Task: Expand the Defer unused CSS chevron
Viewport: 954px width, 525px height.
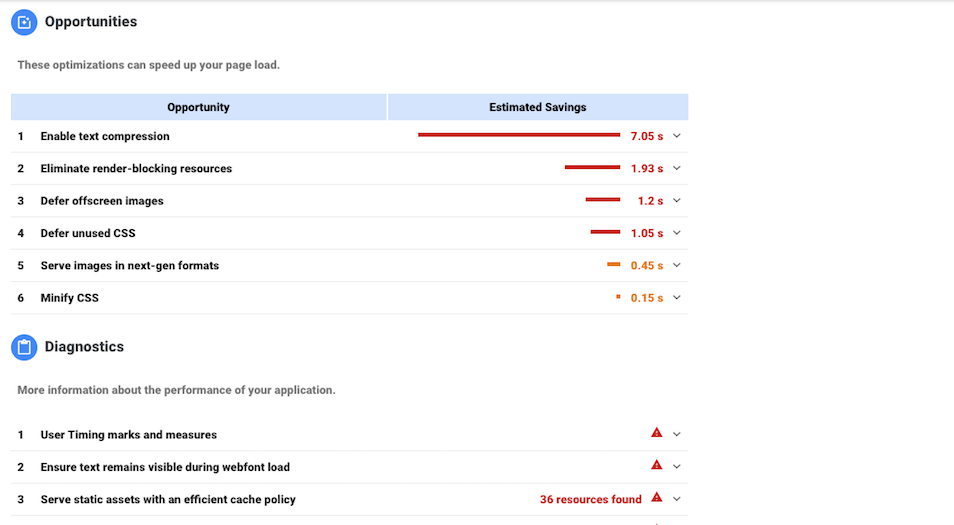Action: click(677, 233)
